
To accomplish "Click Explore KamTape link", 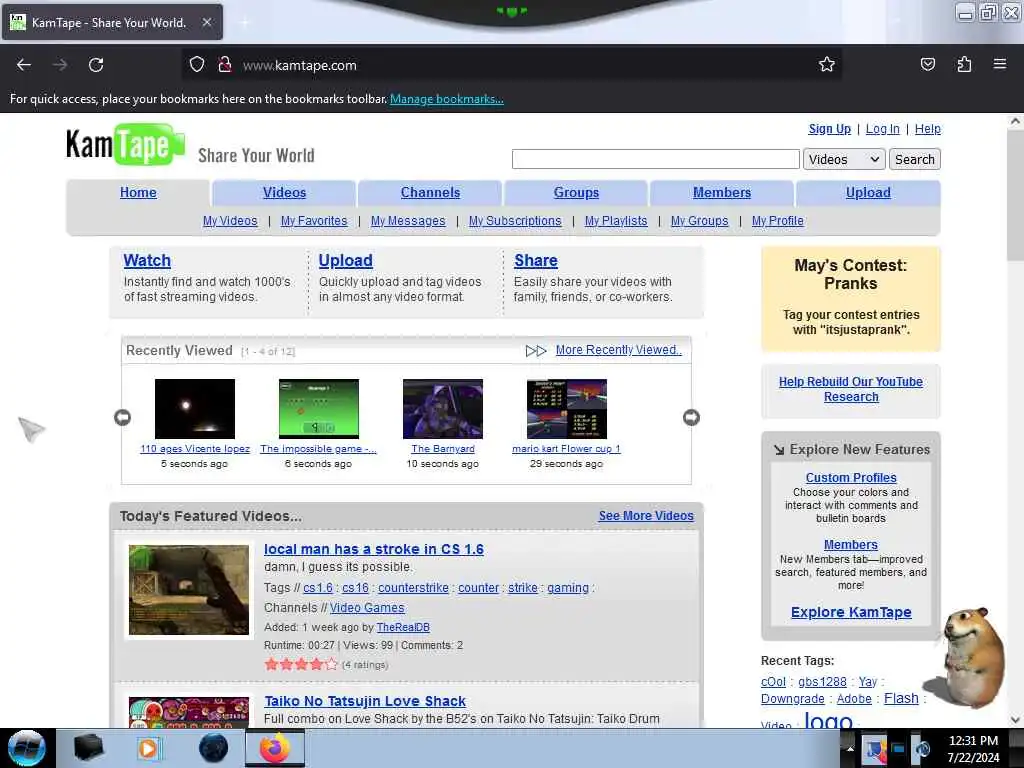I will click(851, 612).
